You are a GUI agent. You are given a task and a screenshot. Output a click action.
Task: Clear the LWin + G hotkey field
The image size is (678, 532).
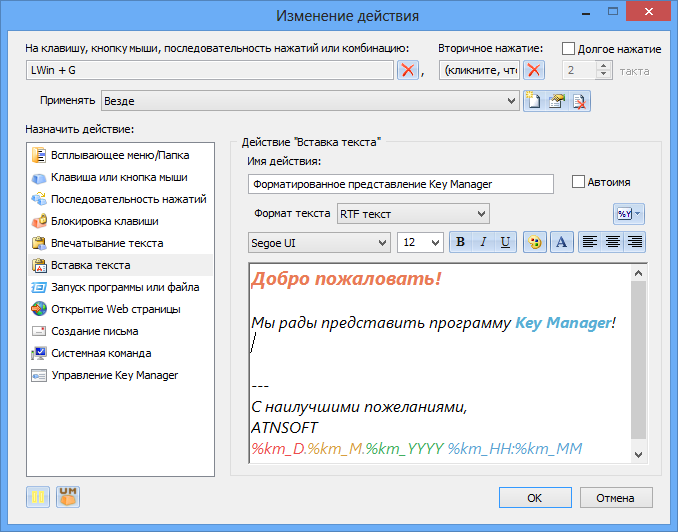coord(408,70)
